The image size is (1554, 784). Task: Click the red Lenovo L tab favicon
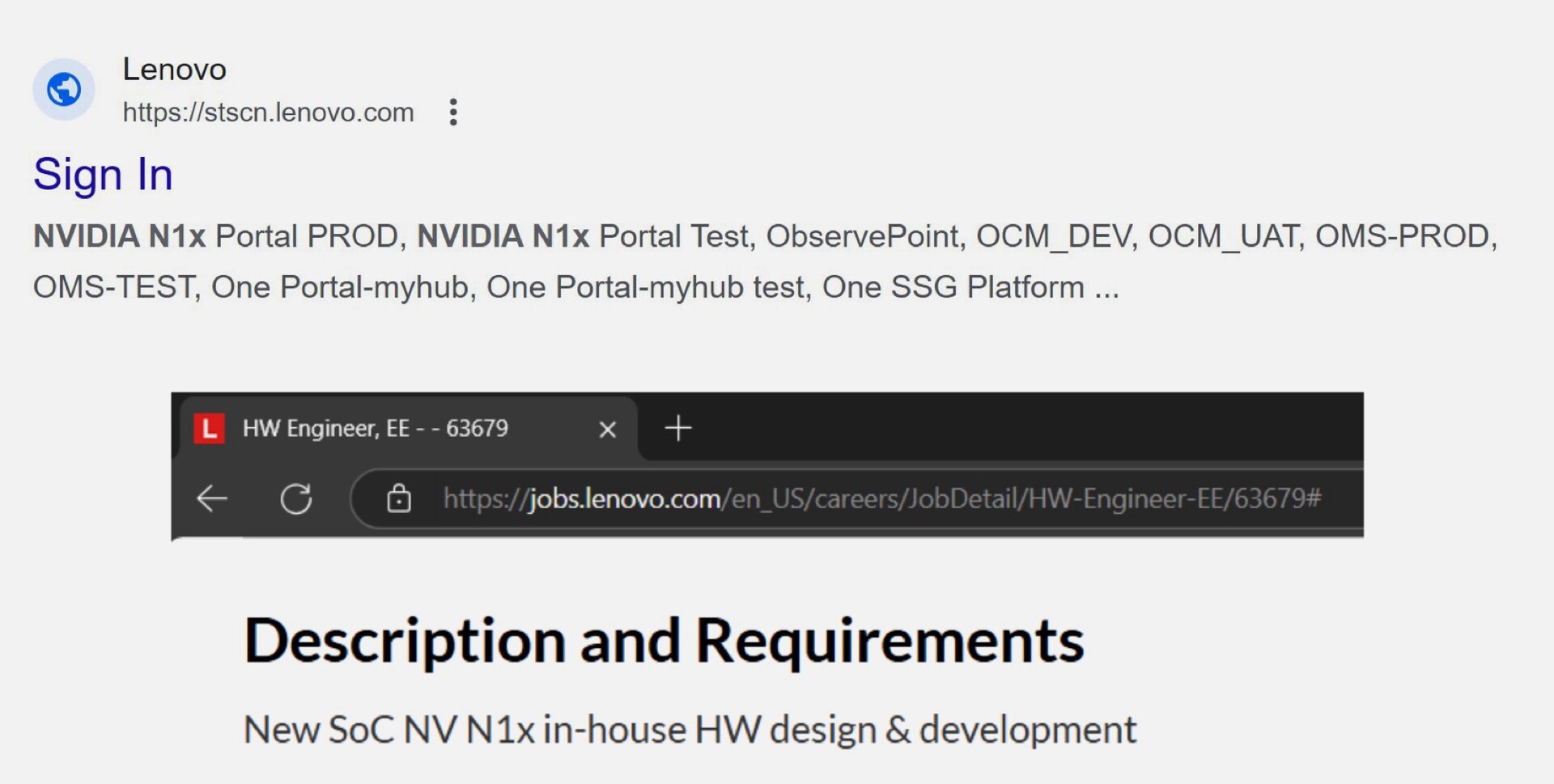(x=209, y=428)
